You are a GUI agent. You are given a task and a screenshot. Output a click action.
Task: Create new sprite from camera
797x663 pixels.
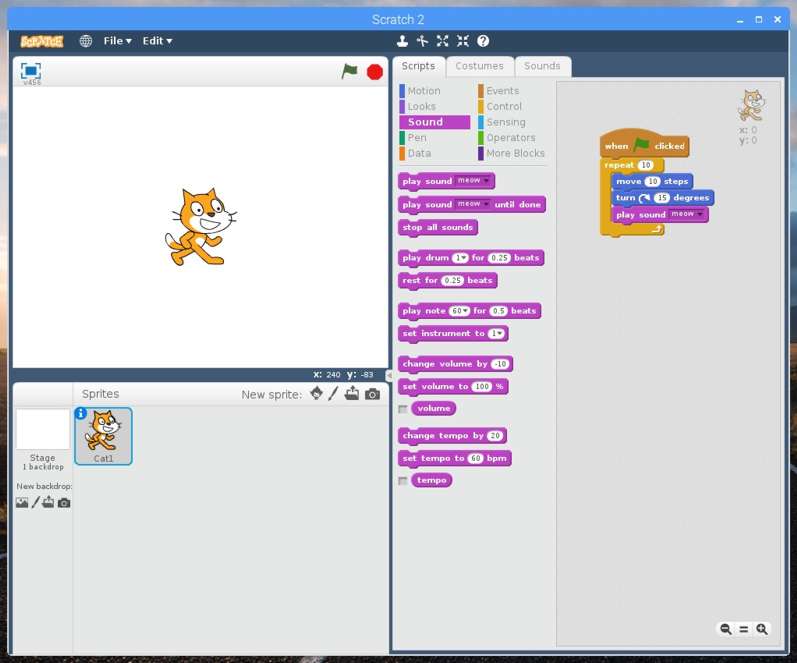pyautogui.click(x=372, y=394)
